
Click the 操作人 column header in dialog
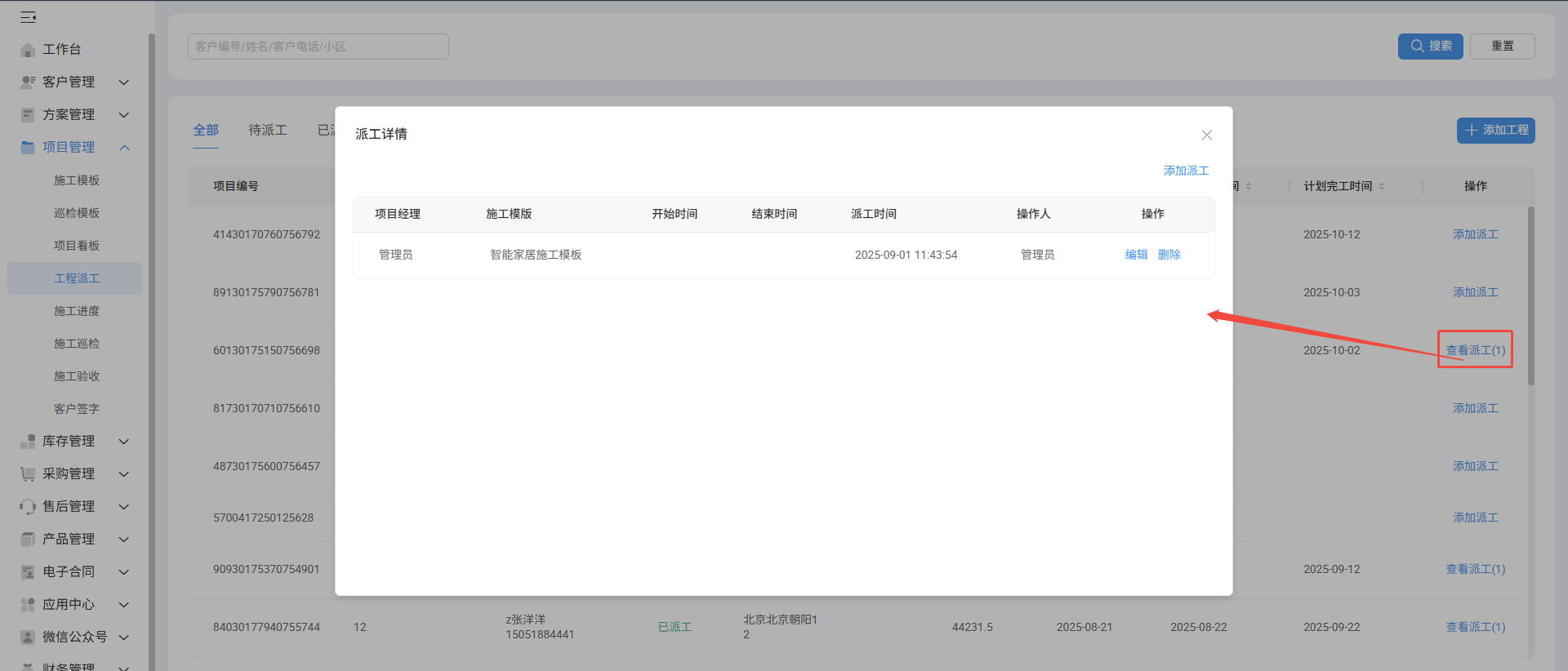1033,214
